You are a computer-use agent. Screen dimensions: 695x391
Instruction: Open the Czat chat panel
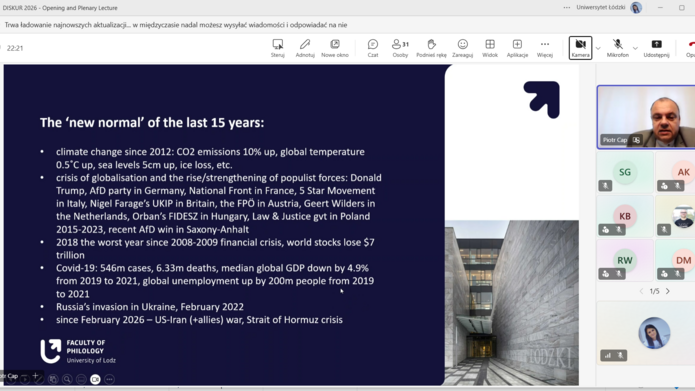click(373, 48)
